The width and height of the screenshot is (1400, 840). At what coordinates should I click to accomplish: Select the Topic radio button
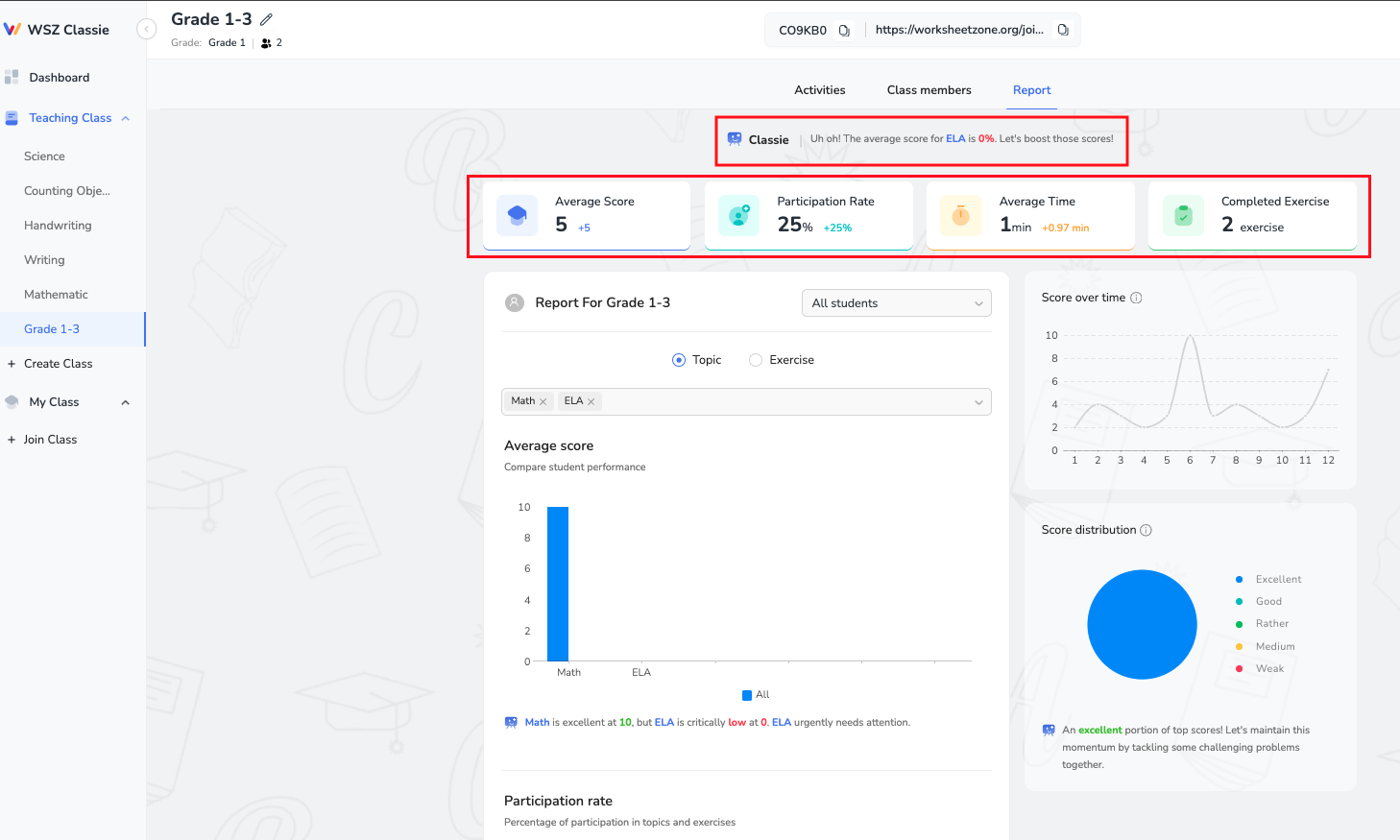(x=680, y=359)
